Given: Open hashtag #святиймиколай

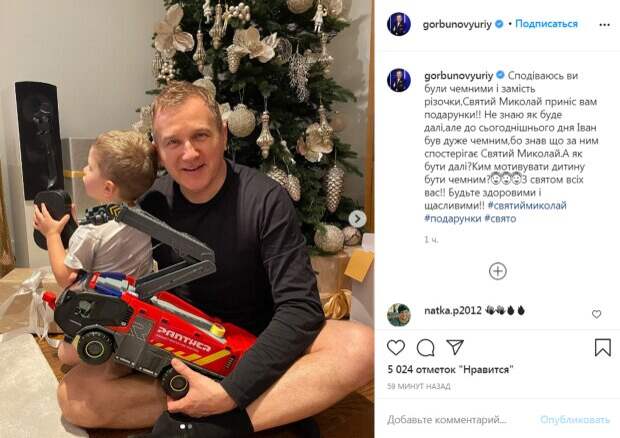Looking at the screenshot, I should (527, 206).
